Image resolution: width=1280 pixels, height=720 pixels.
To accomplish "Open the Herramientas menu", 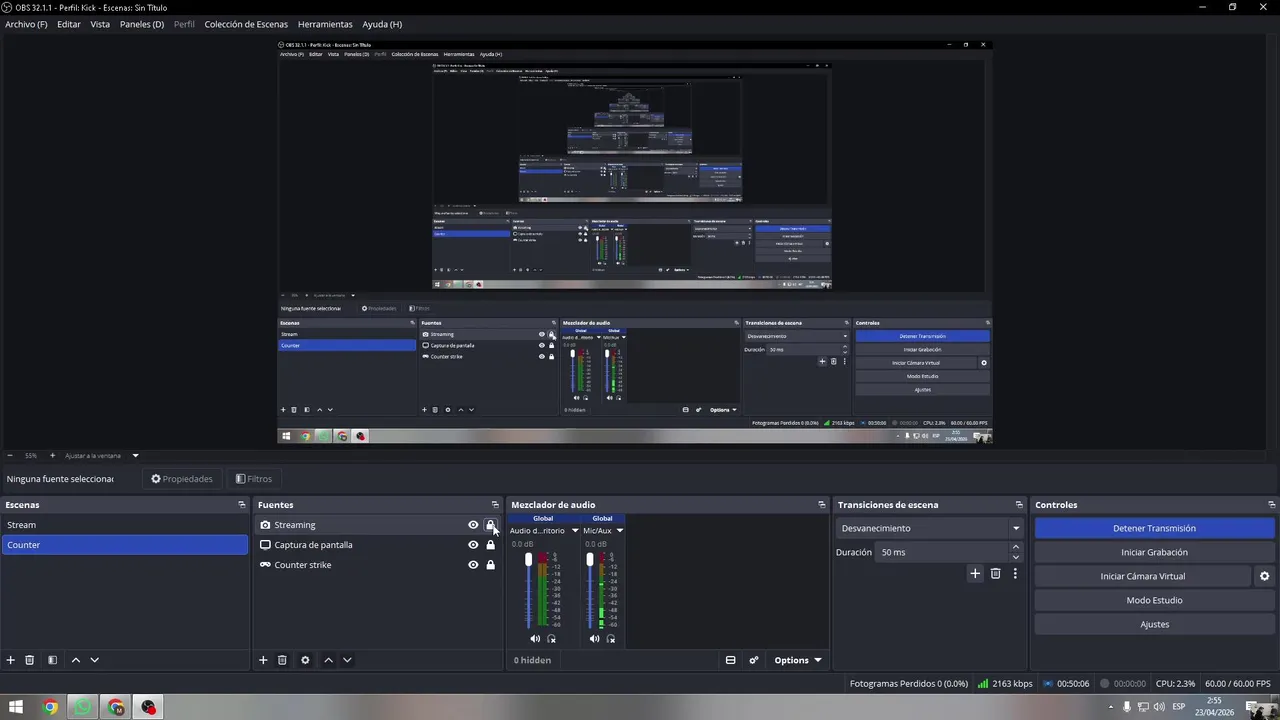I will point(325,24).
